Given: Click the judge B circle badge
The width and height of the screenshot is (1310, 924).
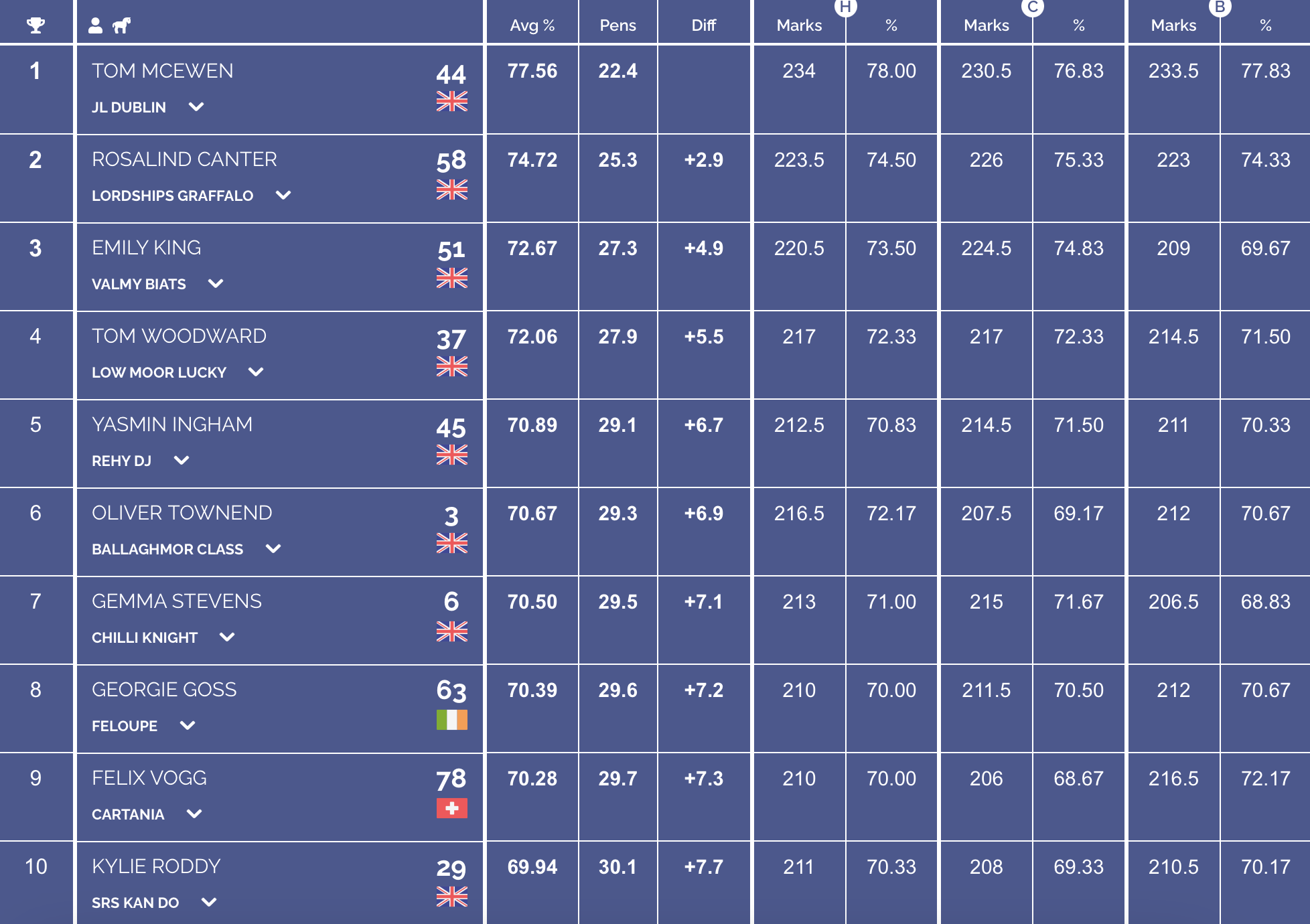Looking at the screenshot, I should pyautogui.click(x=1220, y=7).
